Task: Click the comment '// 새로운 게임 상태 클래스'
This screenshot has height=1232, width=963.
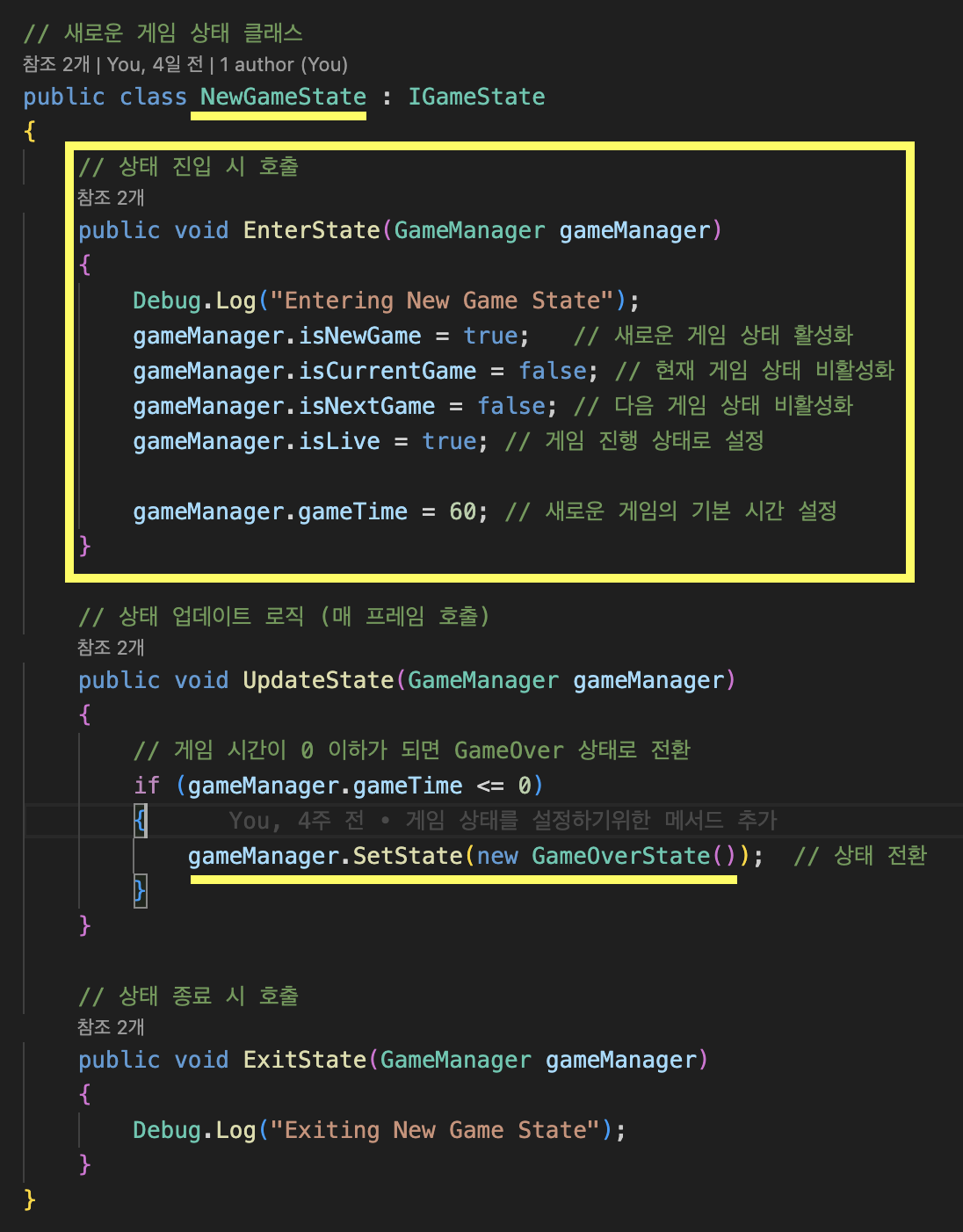Action: pyautogui.click(x=163, y=33)
